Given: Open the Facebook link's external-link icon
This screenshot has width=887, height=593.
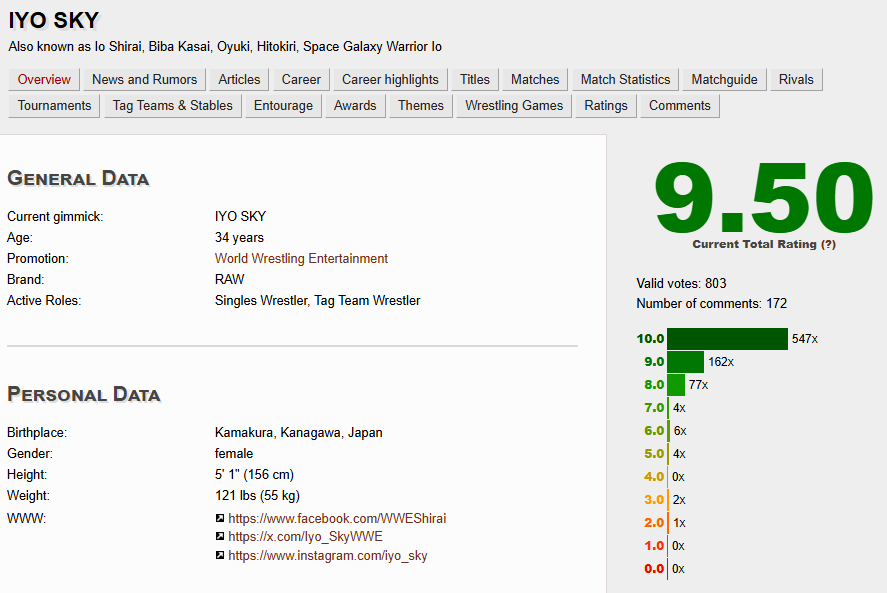Looking at the screenshot, I should [x=220, y=518].
